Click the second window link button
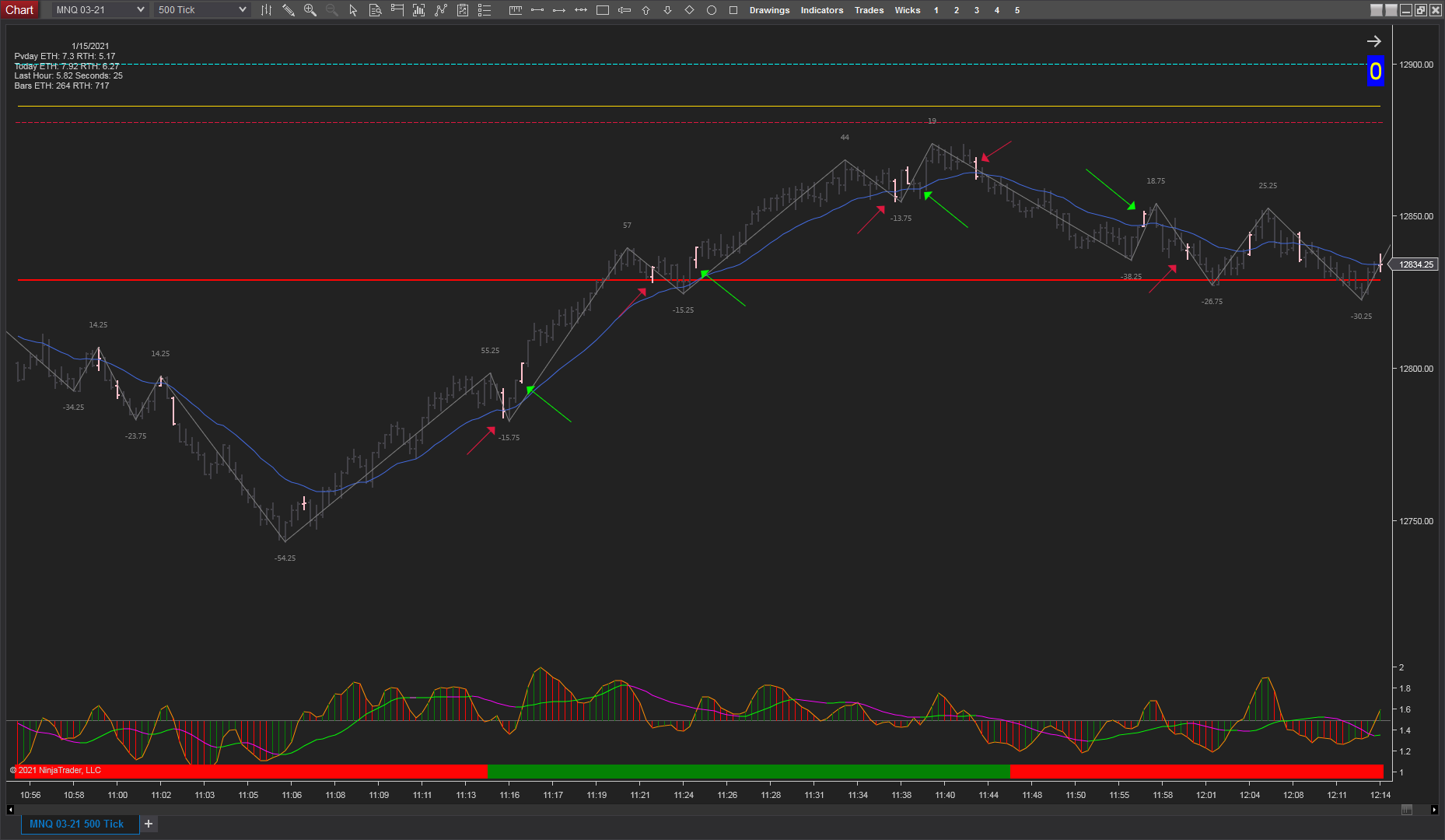The height and width of the screenshot is (840, 1445). [1391, 10]
